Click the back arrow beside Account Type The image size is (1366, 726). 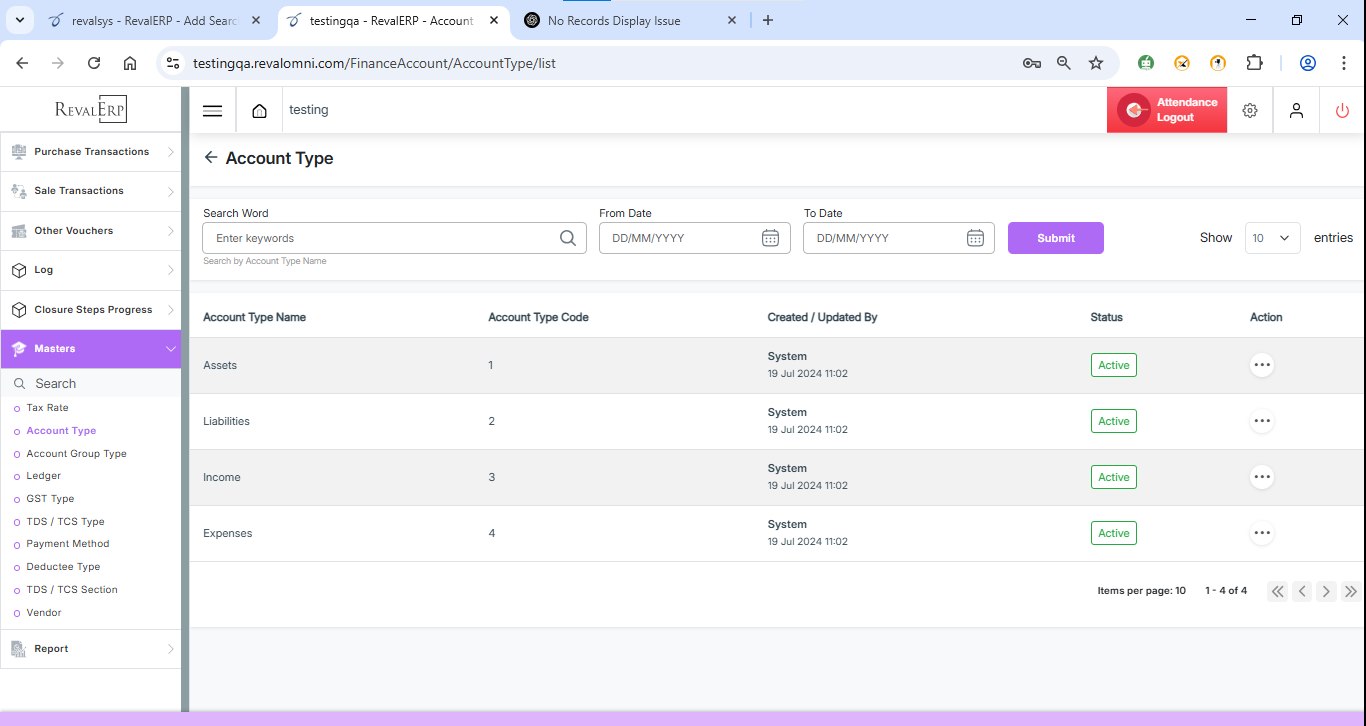click(x=210, y=158)
